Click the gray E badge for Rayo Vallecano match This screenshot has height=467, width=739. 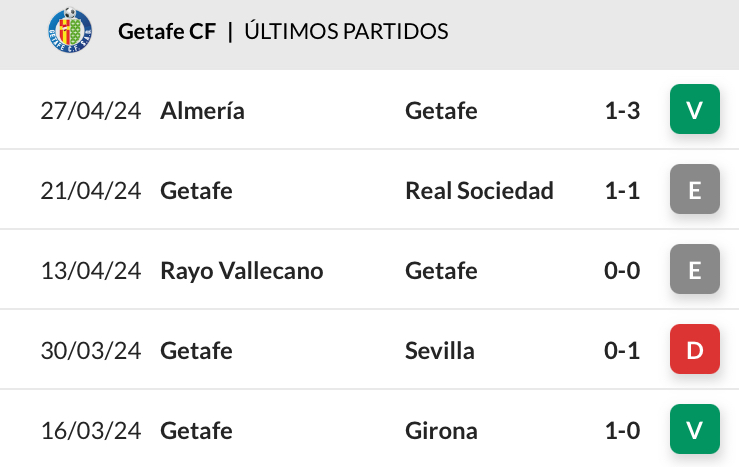(695, 269)
